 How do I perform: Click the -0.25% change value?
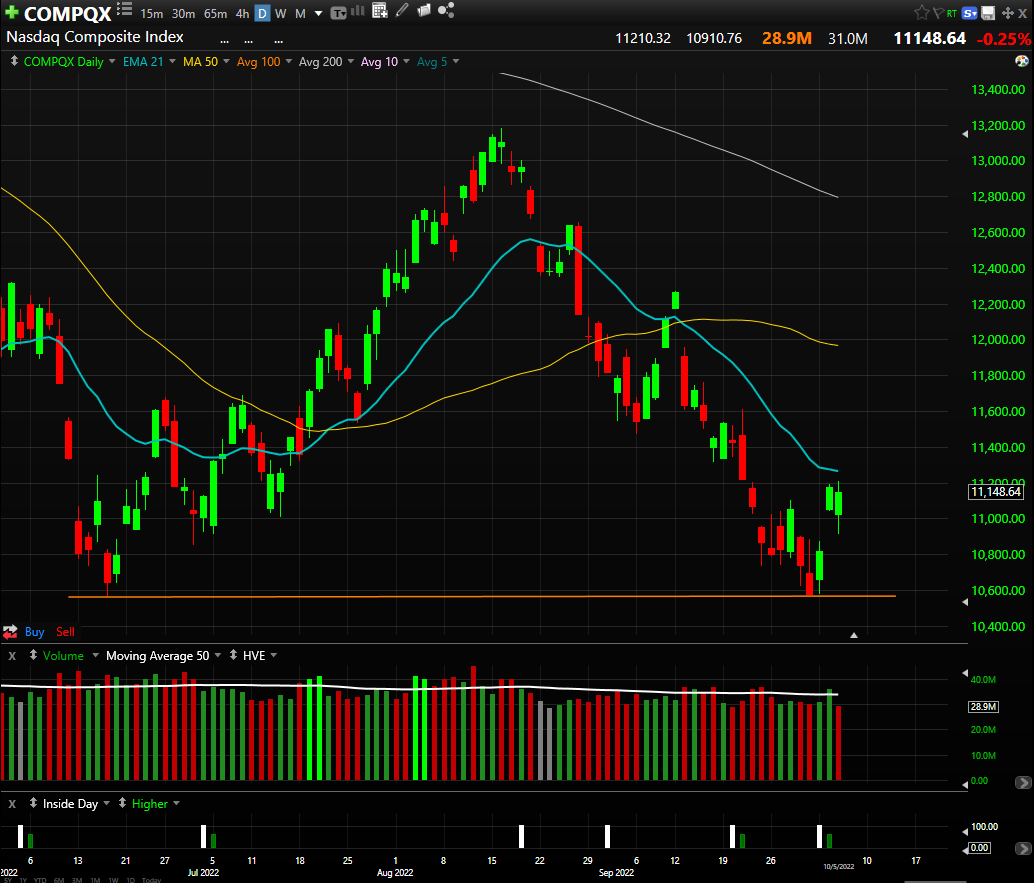pyautogui.click(x=1004, y=39)
